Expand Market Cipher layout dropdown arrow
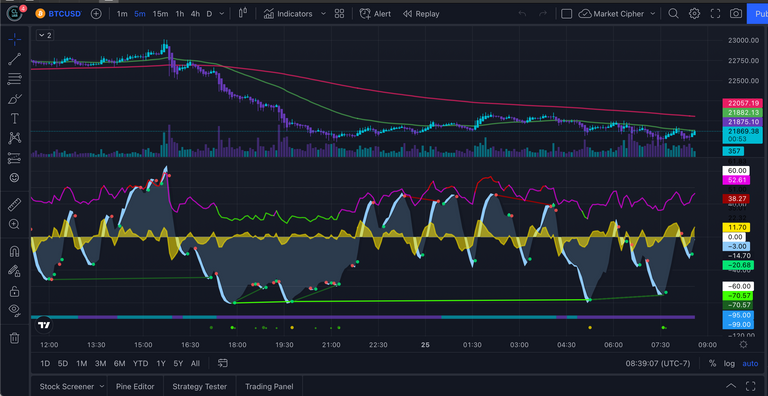This screenshot has width=768, height=396. coord(652,14)
